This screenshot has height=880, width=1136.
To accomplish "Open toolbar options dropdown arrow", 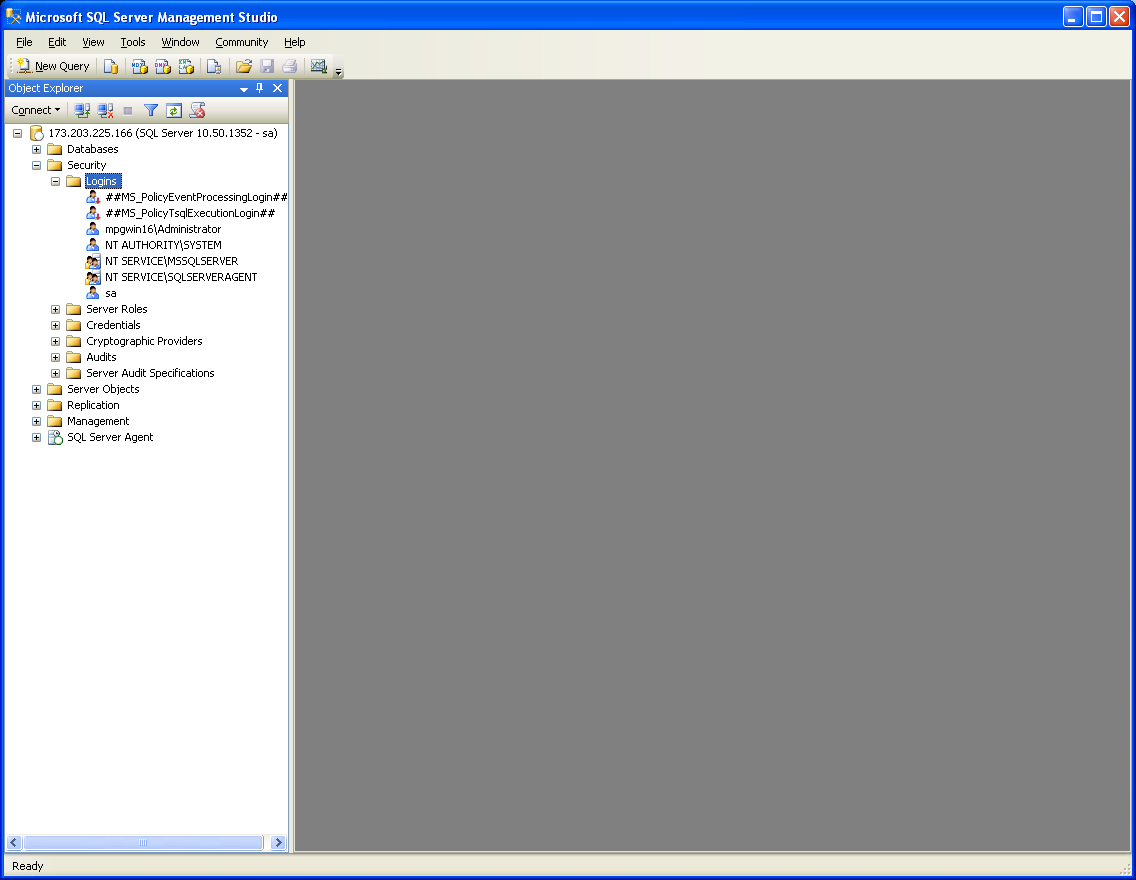I will tap(338, 72).
